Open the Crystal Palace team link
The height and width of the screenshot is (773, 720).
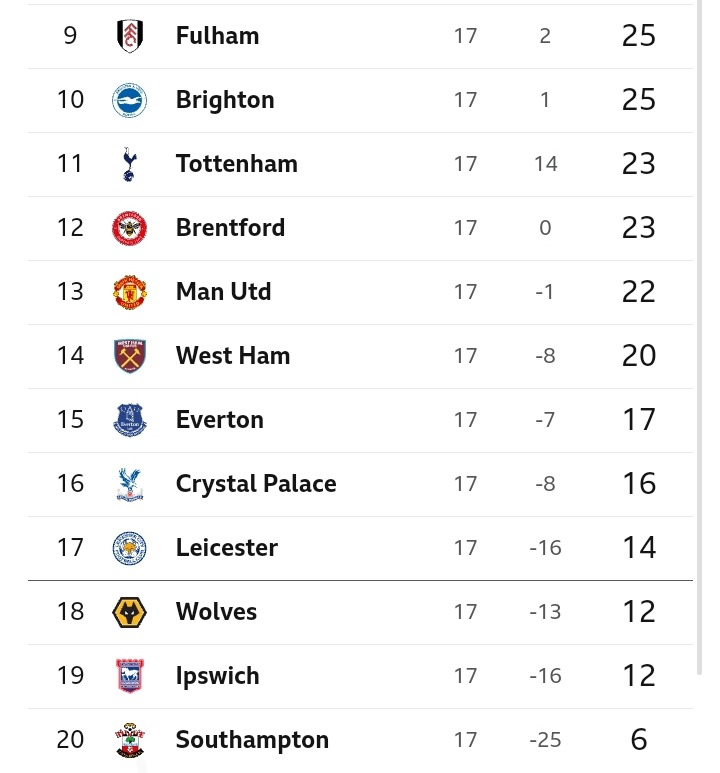tap(256, 484)
